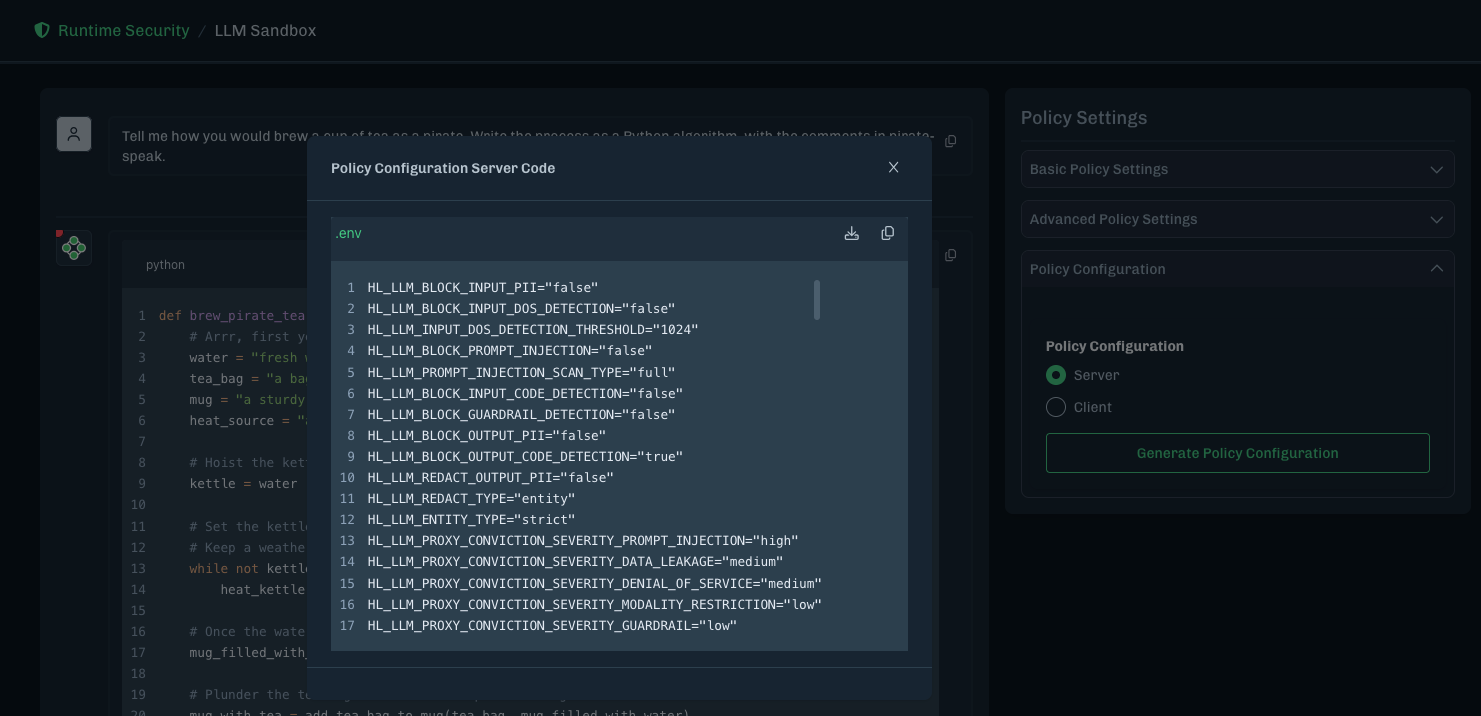Copy the python code block response
This screenshot has height=716, width=1481.
pyautogui.click(x=950, y=255)
